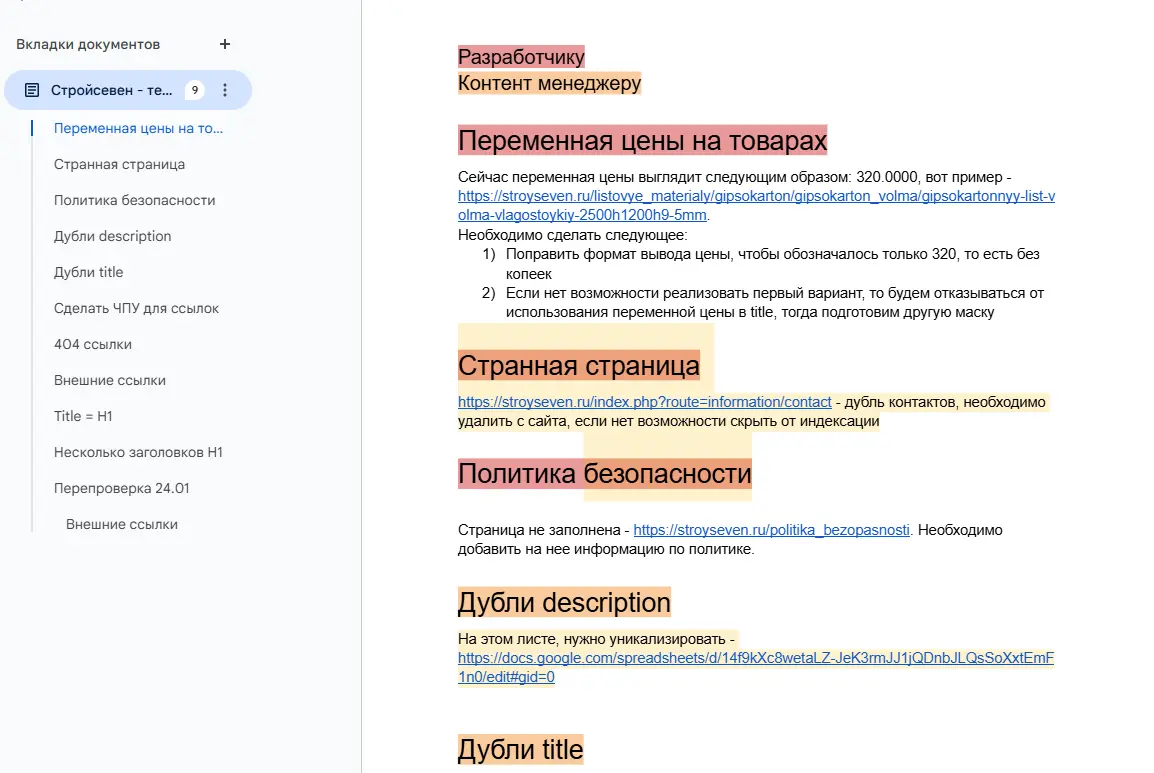Jump to Странная страница in outline
The height and width of the screenshot is (773, 1154).
(x=119, y=164)
